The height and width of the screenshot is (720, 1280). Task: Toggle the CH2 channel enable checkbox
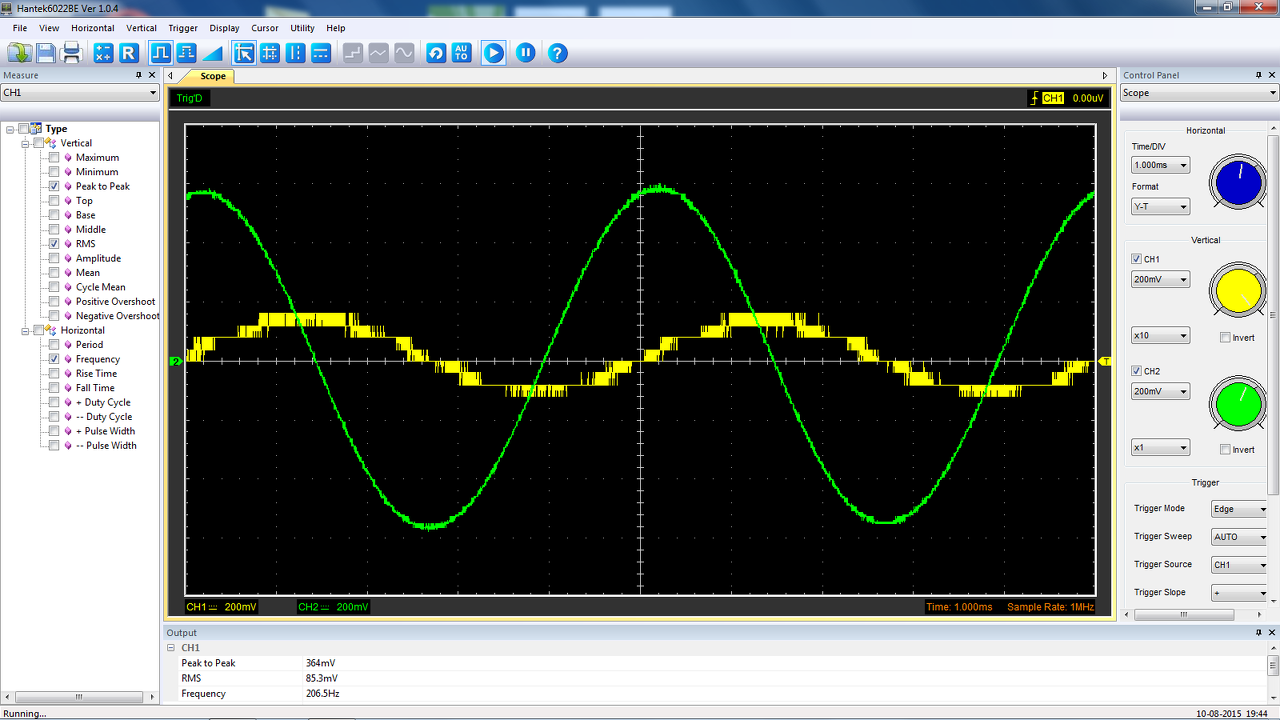click(x=1137, y=371)
